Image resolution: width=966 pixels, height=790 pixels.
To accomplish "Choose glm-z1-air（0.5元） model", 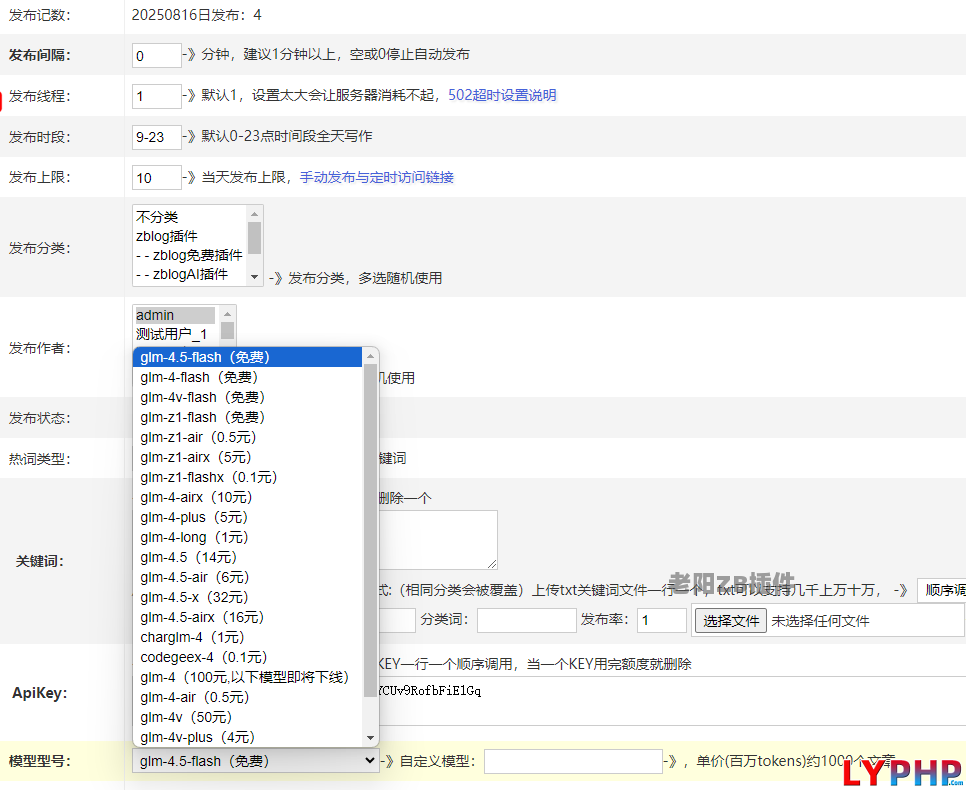I will point(247,438).
